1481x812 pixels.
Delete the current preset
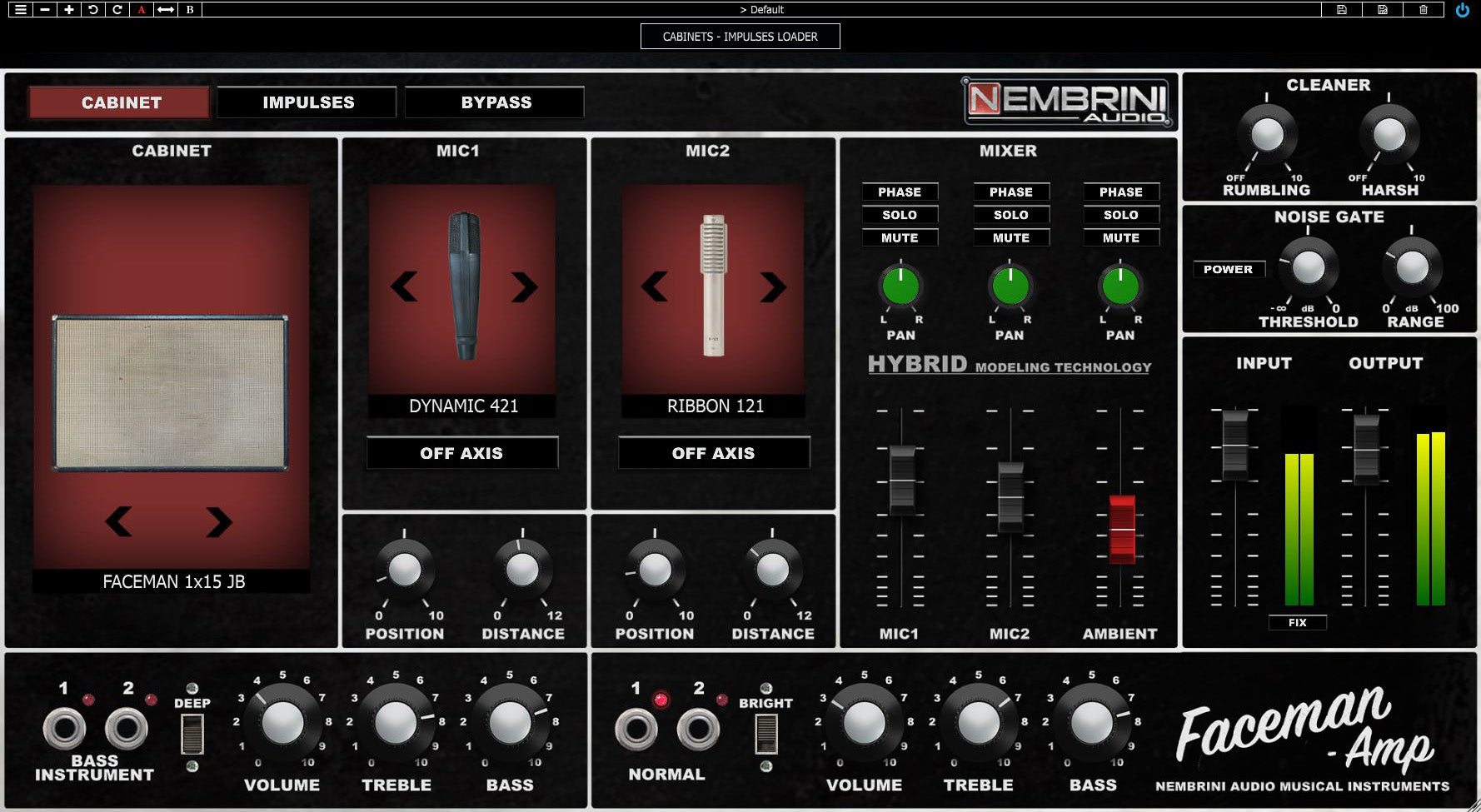1424,9
